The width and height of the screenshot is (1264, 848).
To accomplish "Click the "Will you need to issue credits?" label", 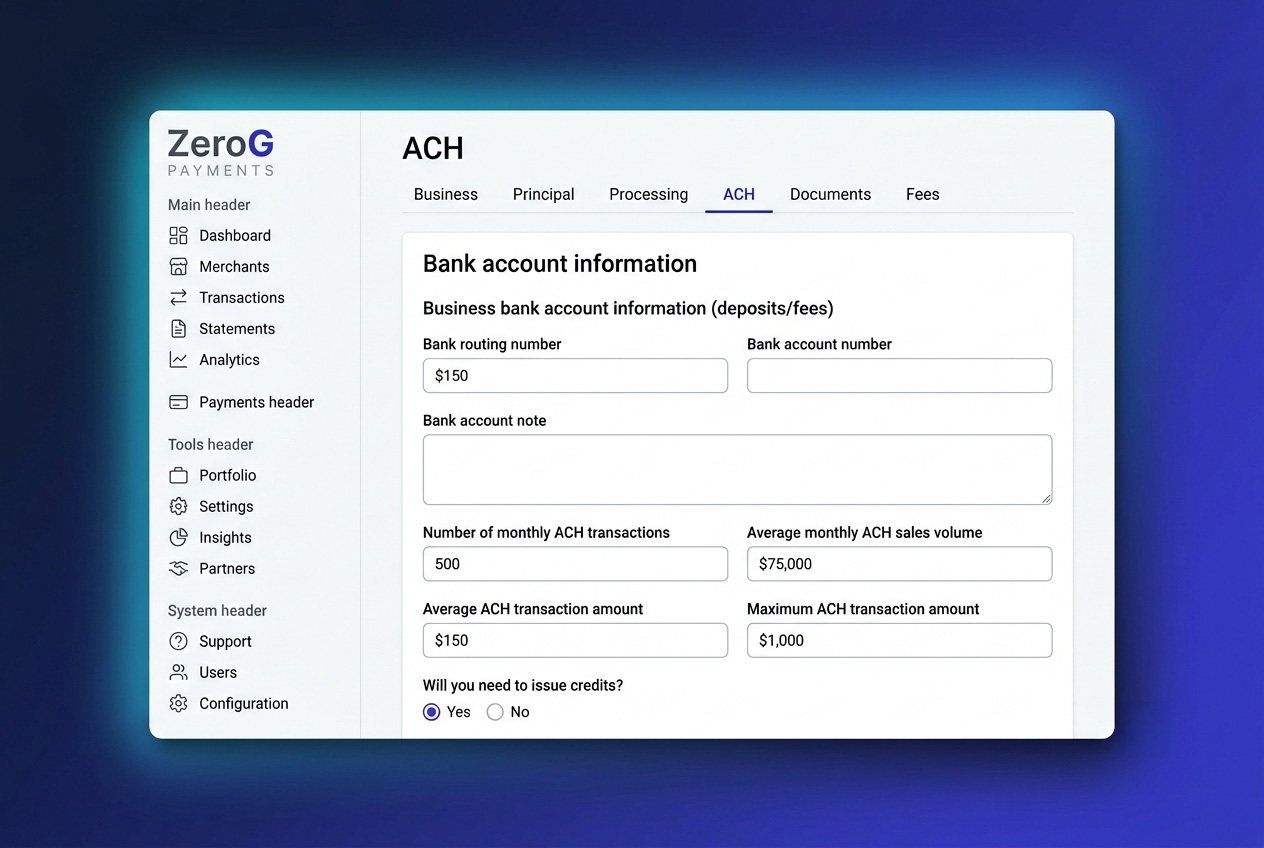I will tap(523, 686).
